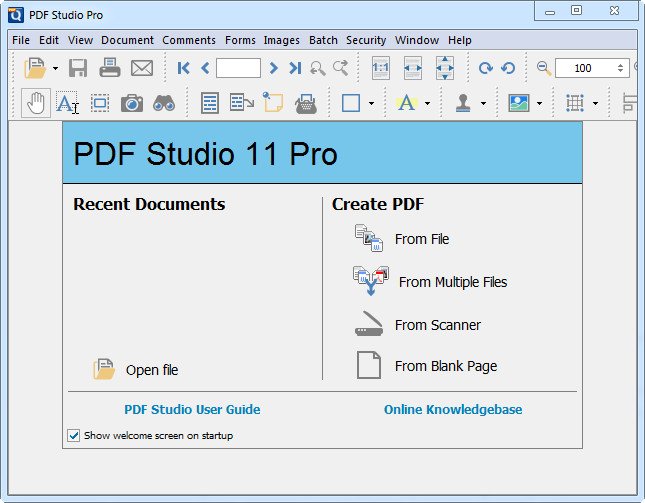Go to the previous page arrow

(205, 68)
